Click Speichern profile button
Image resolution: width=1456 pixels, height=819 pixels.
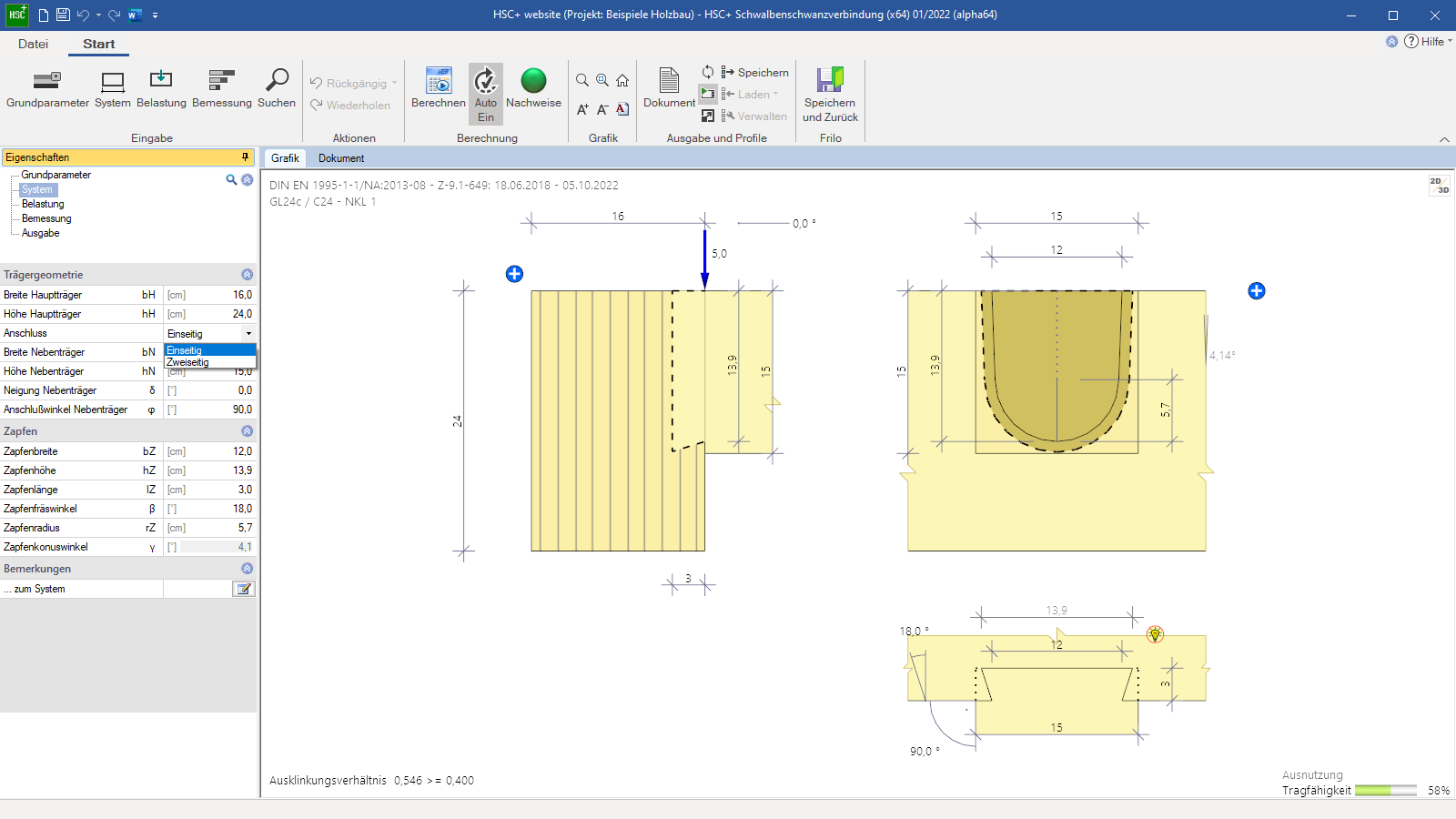pyautogui.click(x=754, y=72)
